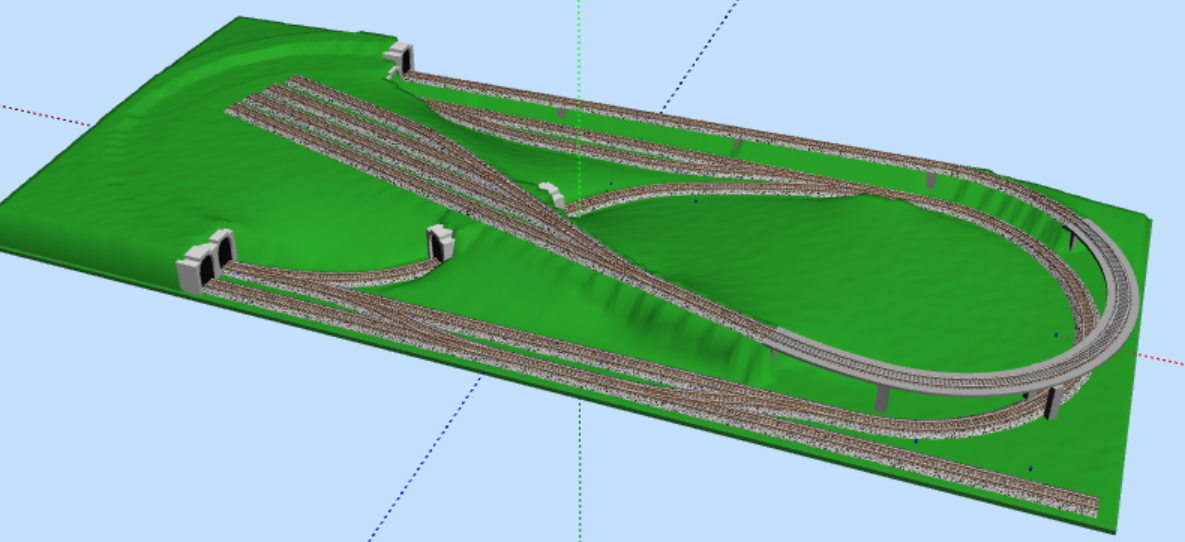Select the tunnel portal at the top ridge
Screen dimensions: 1185x542
[x=400, y=58]
